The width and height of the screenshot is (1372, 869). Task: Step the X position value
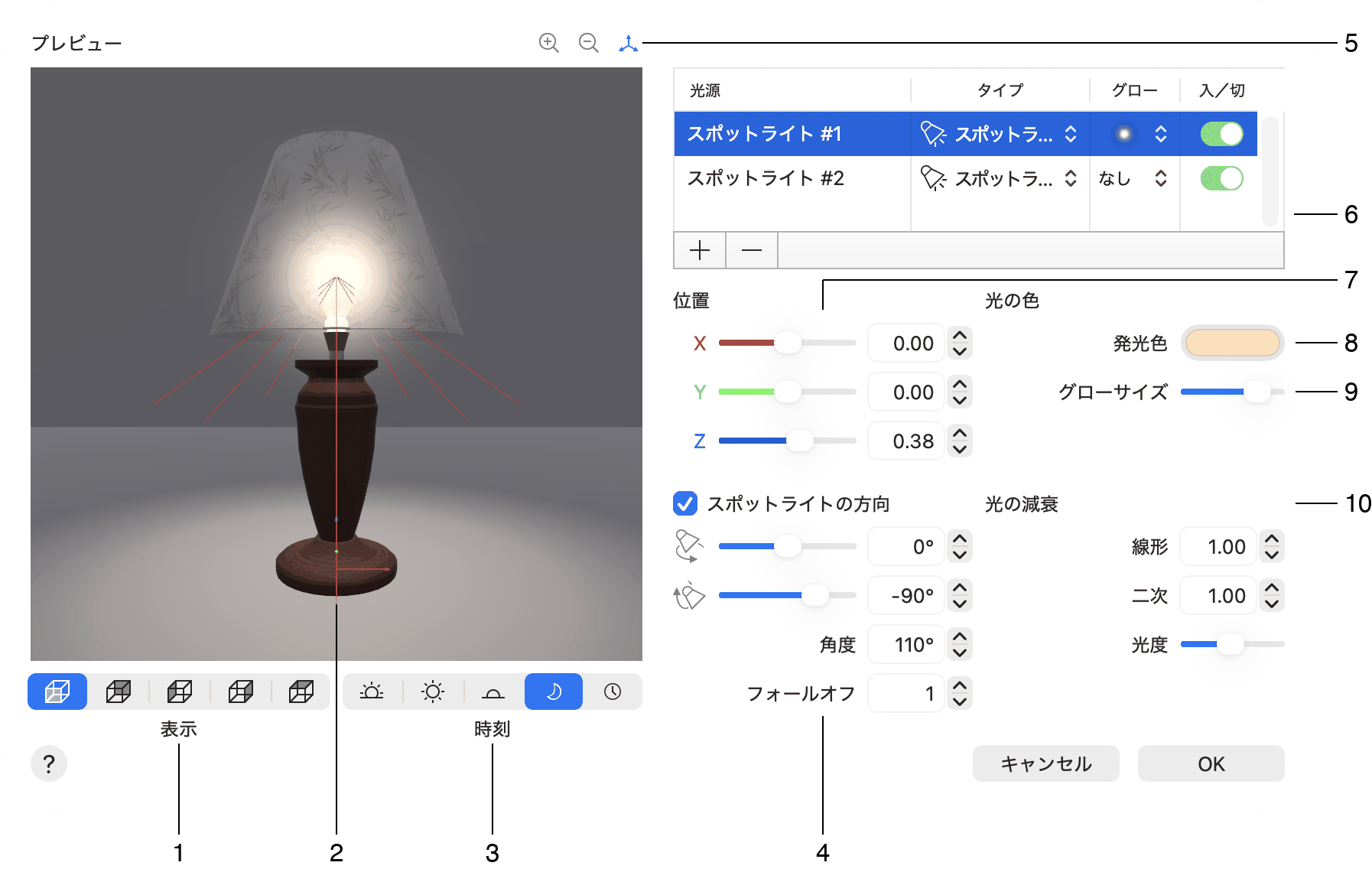pos(960,343)
